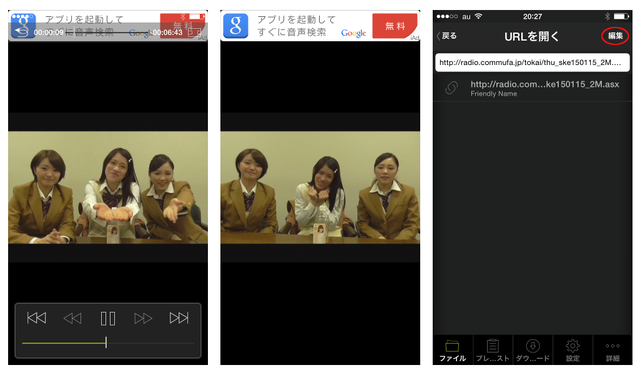Click the green slider in playback panel
Viewport: 640px width, 375px height.
[x=108, y=343]
